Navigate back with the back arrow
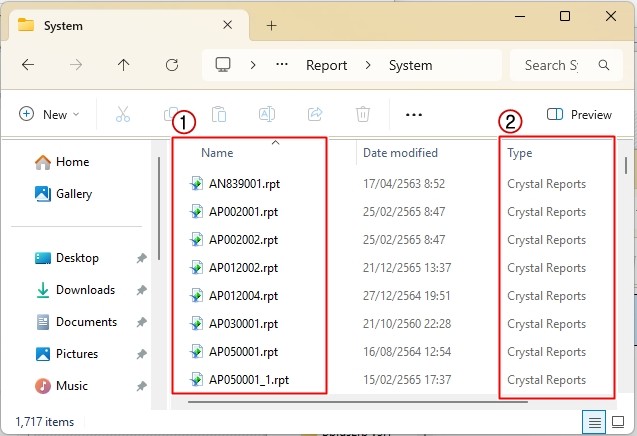The width and height of the screenshot is (637, 436). 28,65
